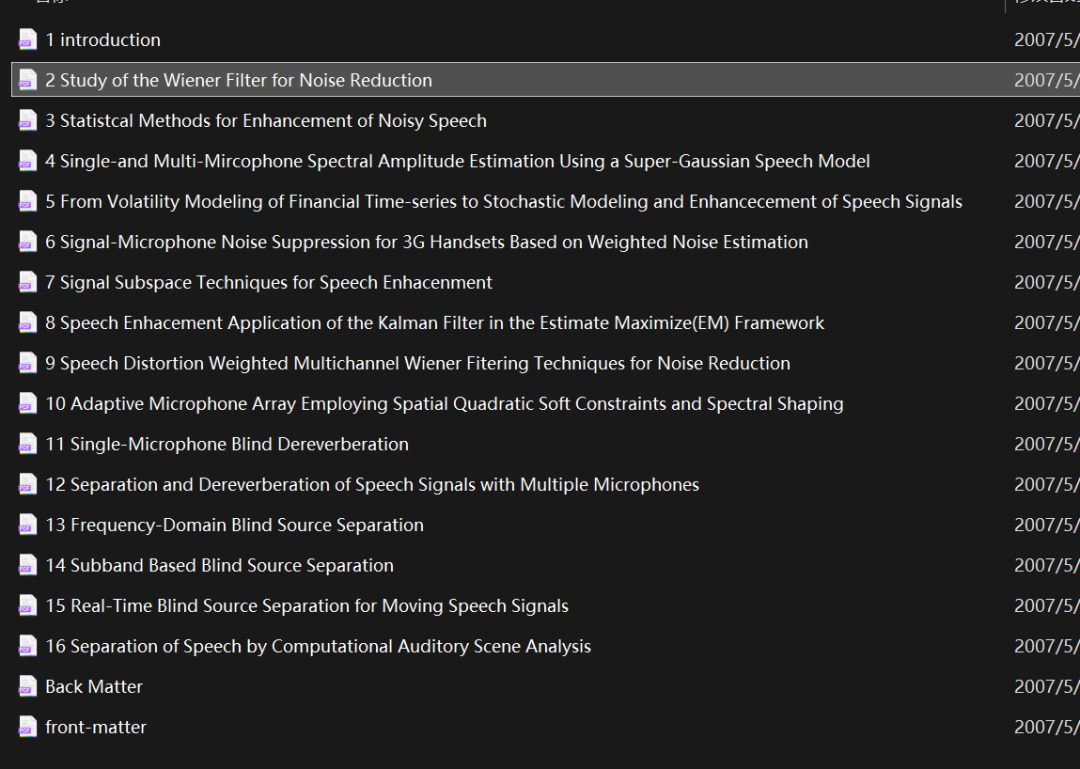Viewport: 1080px width, 769px height.
Task: Click the PDF icon for 9 Speech Distortion Weighted
Action: click(28, 363)
